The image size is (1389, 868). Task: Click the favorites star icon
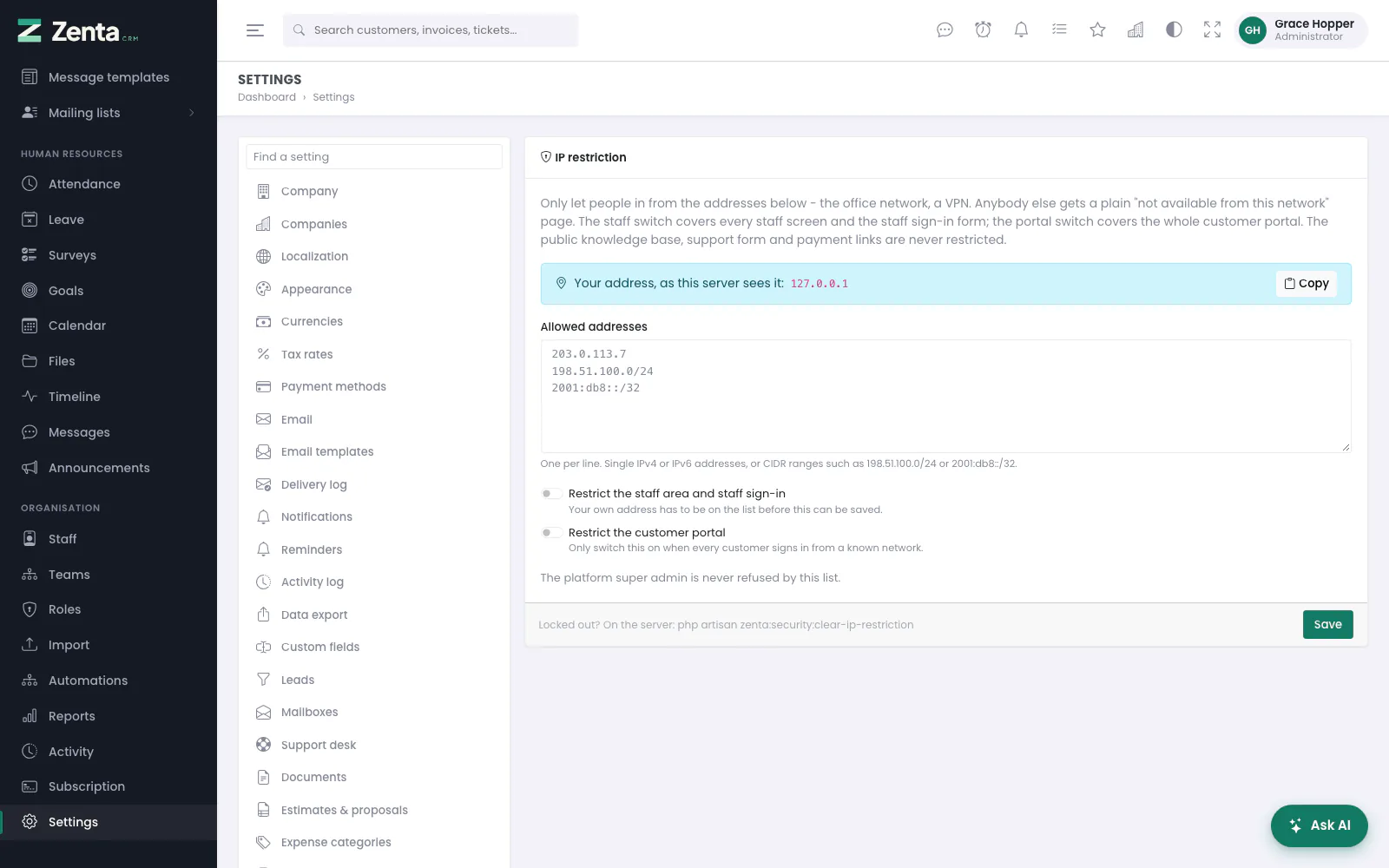[1097, 30]
